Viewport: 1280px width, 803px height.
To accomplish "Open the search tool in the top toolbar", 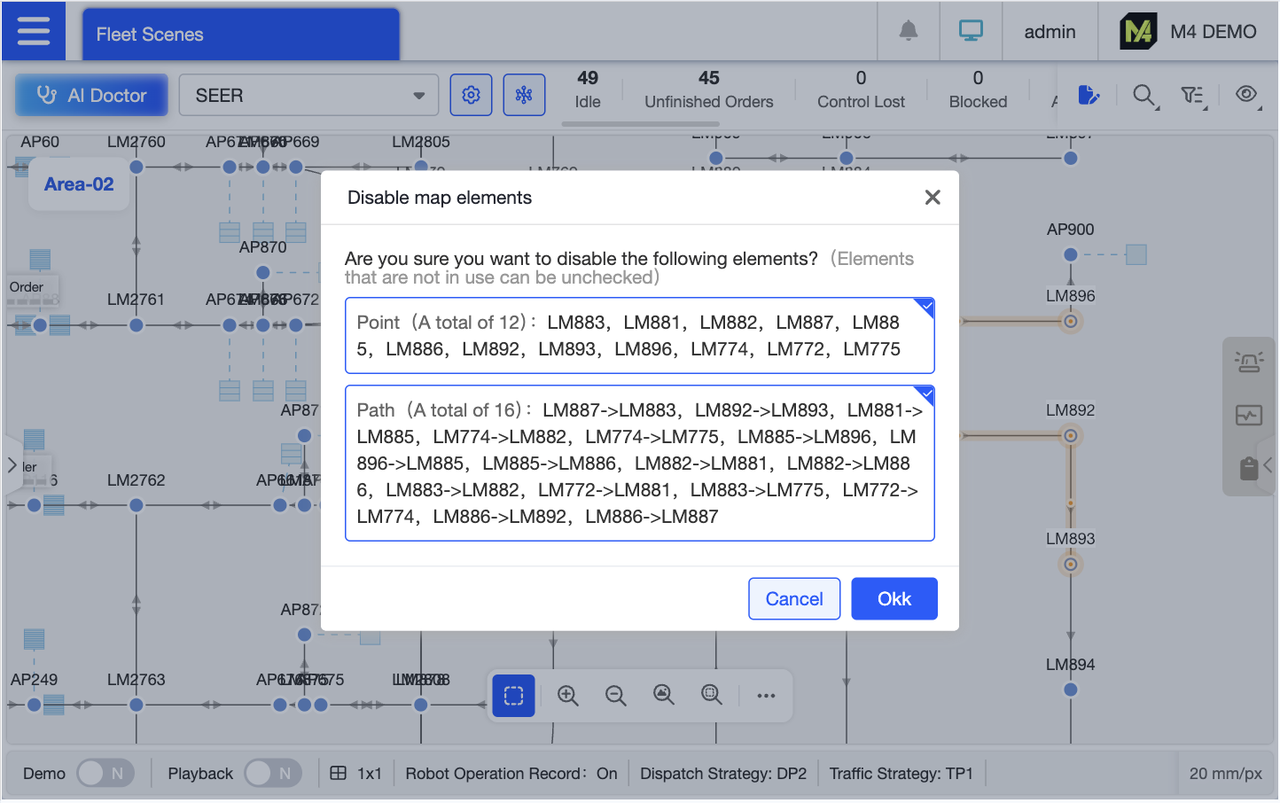I will [x=1145, y=96].
